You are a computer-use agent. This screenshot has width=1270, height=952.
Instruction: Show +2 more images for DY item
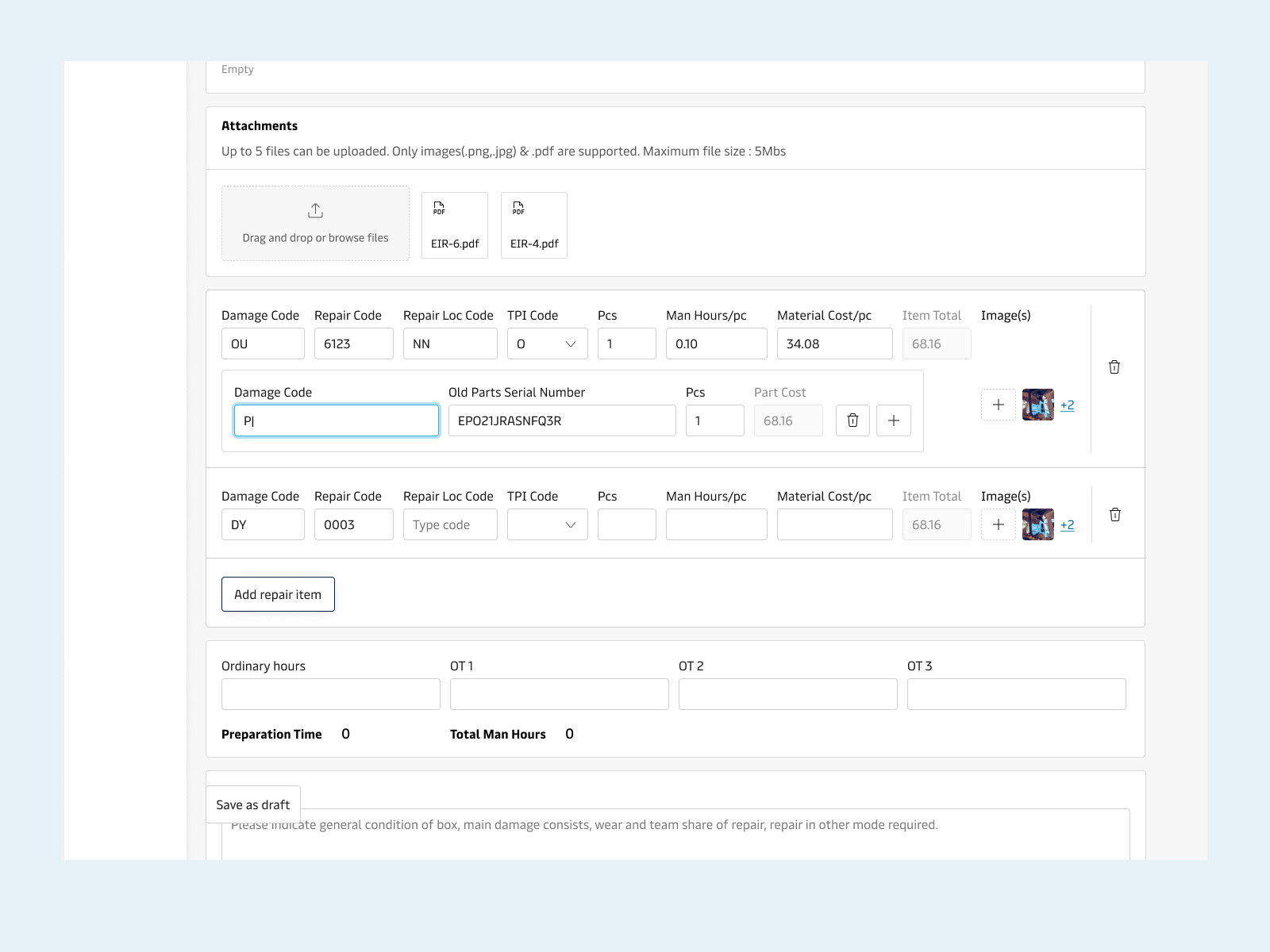pos(1068,525)
